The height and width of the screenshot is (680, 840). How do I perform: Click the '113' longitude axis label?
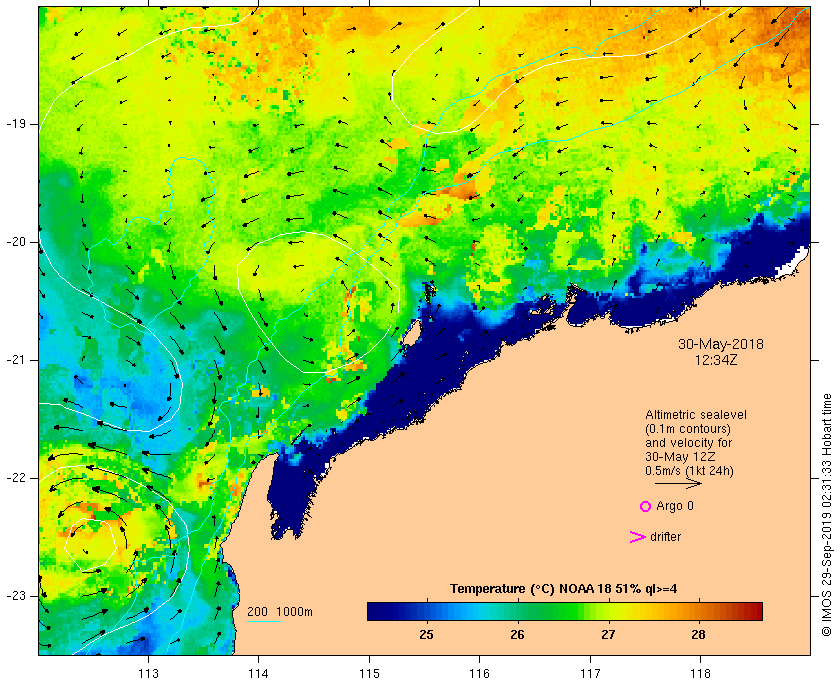[x=148, y=673]
